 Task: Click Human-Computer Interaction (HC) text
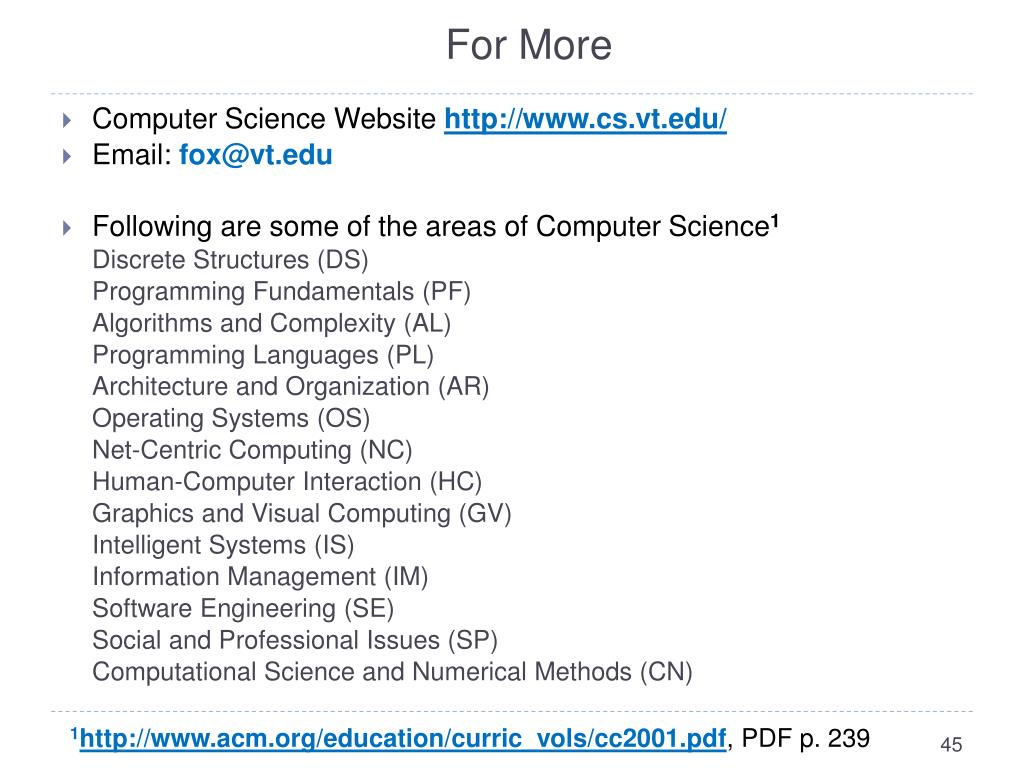(x=287, y=482)
